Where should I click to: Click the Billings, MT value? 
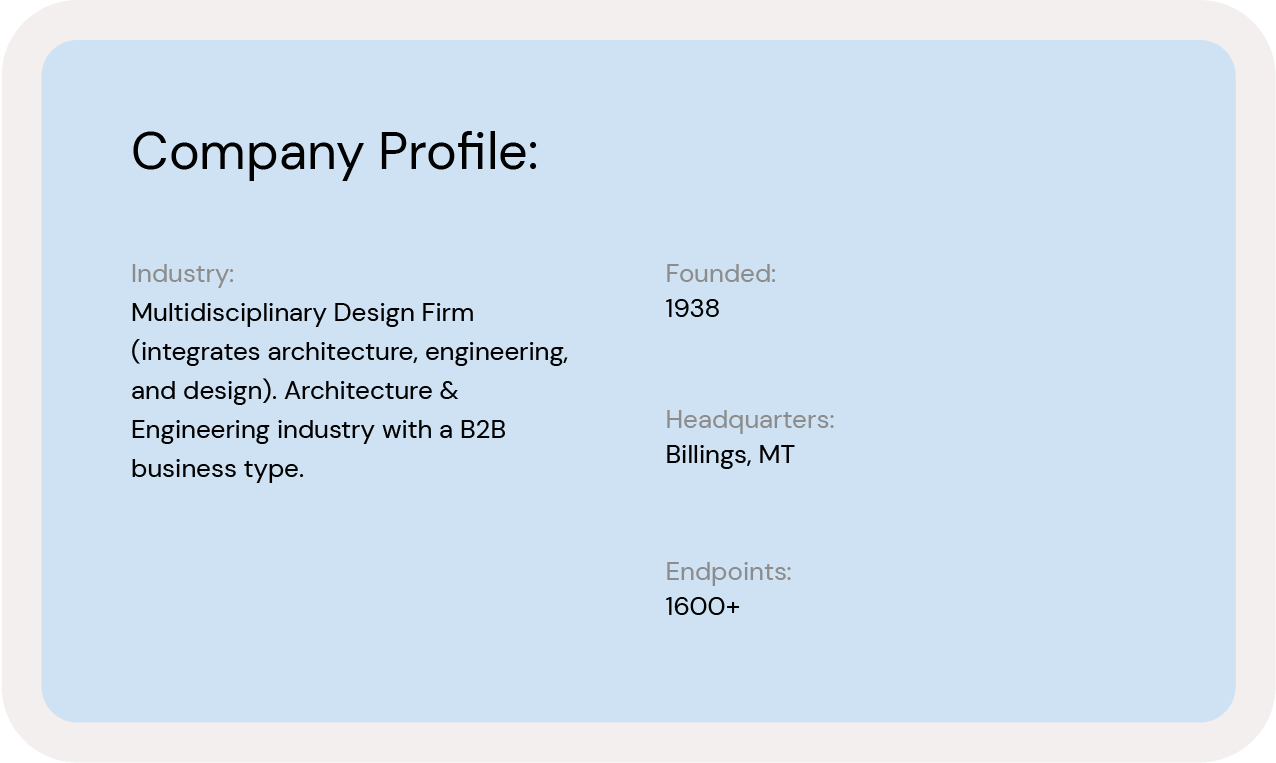[x=730, y=455]
